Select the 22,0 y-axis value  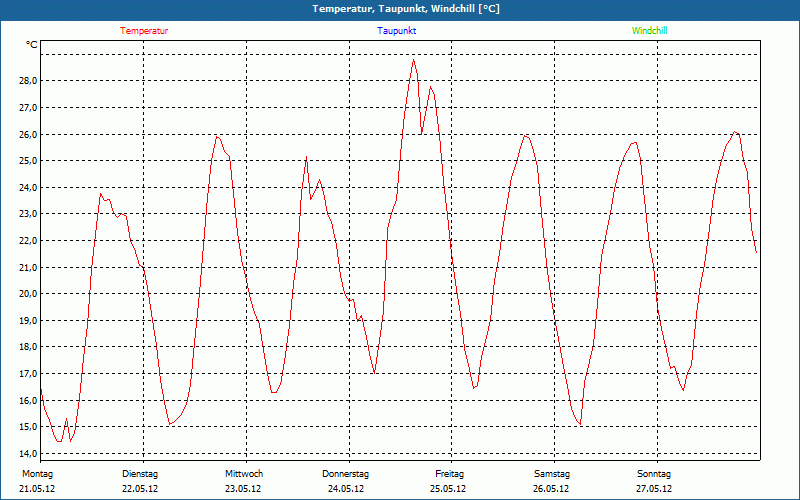(28, 240)
